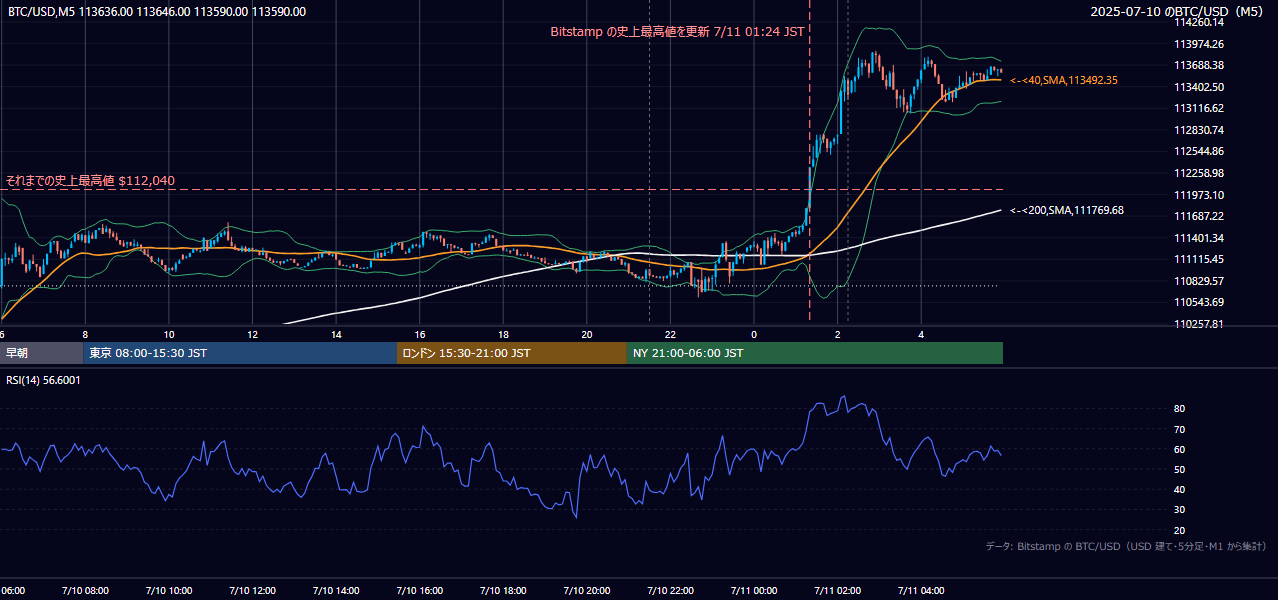Image resolution: width=1278 pixels, height=600 pixels.
Task: Click the 111973.10 price axis label
Action: pyautogui.click(x=1199, y=195)
